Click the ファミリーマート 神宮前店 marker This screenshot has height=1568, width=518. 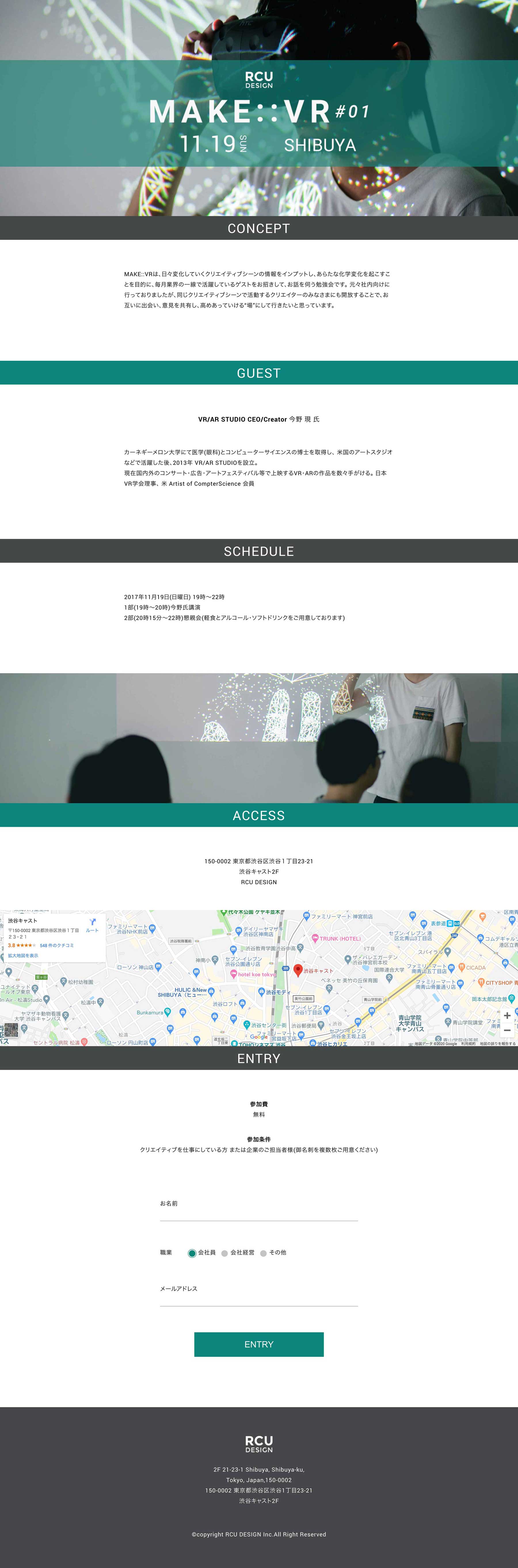[306, 915]
